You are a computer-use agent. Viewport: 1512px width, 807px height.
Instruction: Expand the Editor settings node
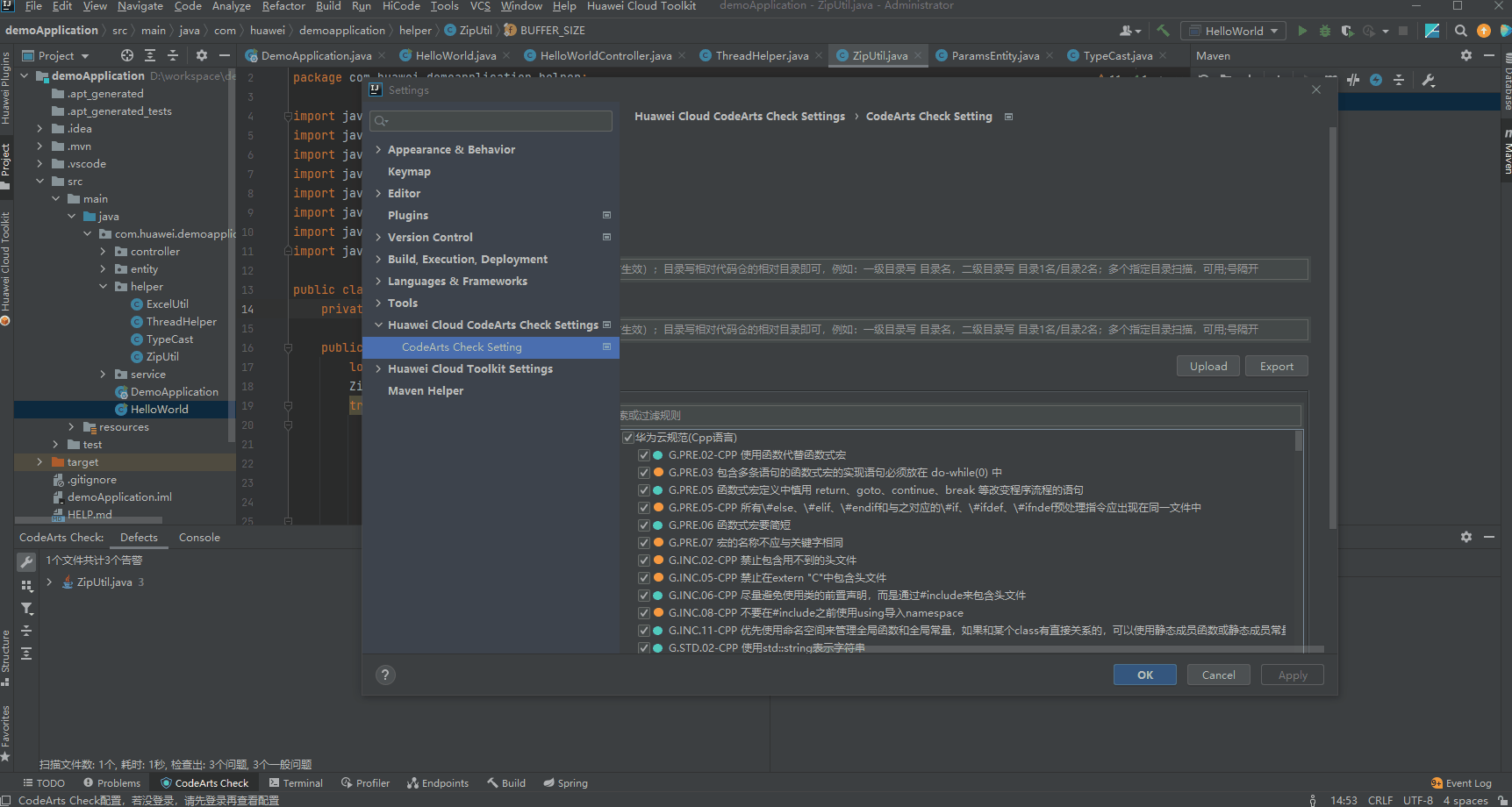click(x=378, y=193)
